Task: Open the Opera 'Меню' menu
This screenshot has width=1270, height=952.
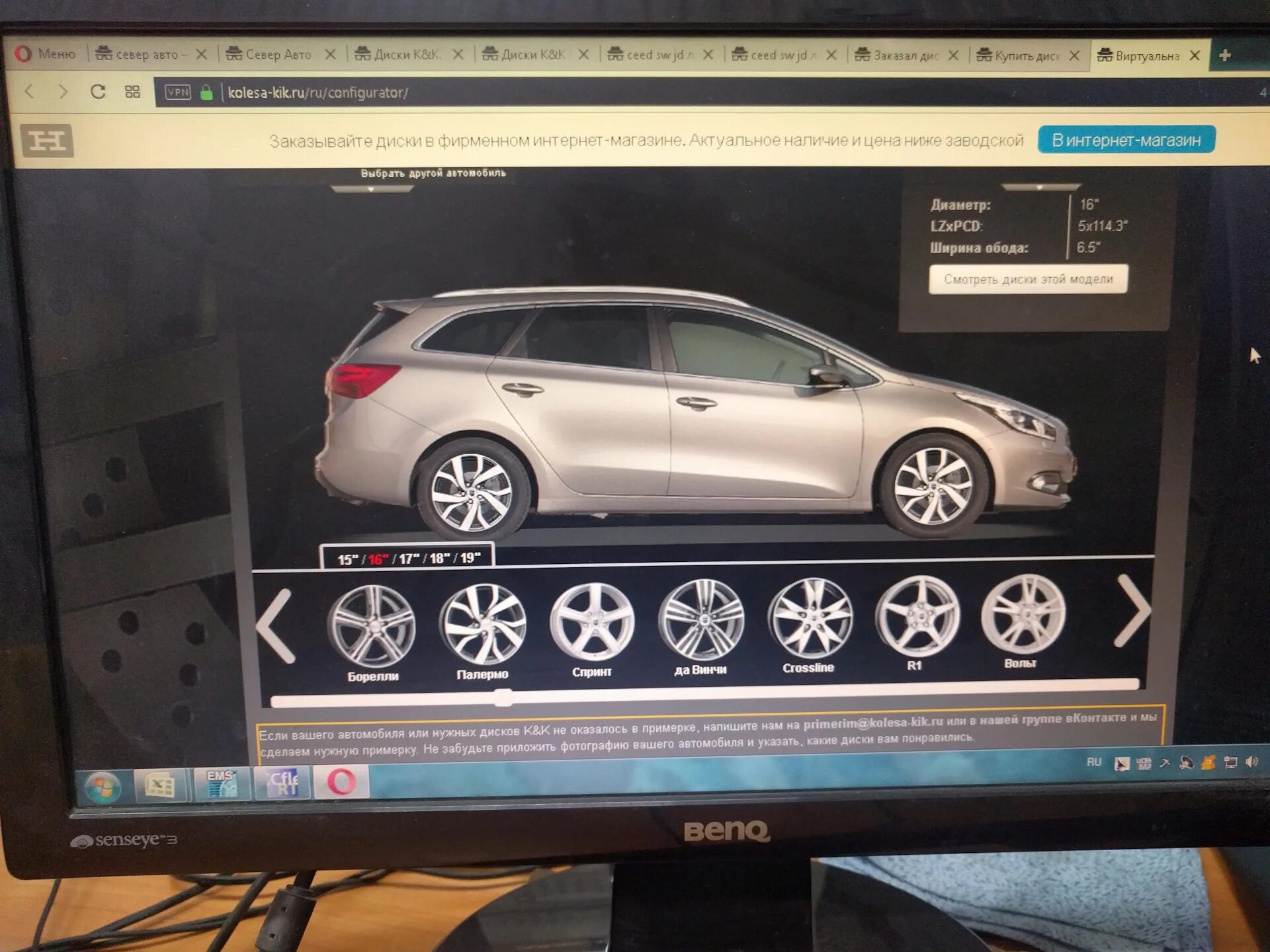Action: (x=46, y=54)
